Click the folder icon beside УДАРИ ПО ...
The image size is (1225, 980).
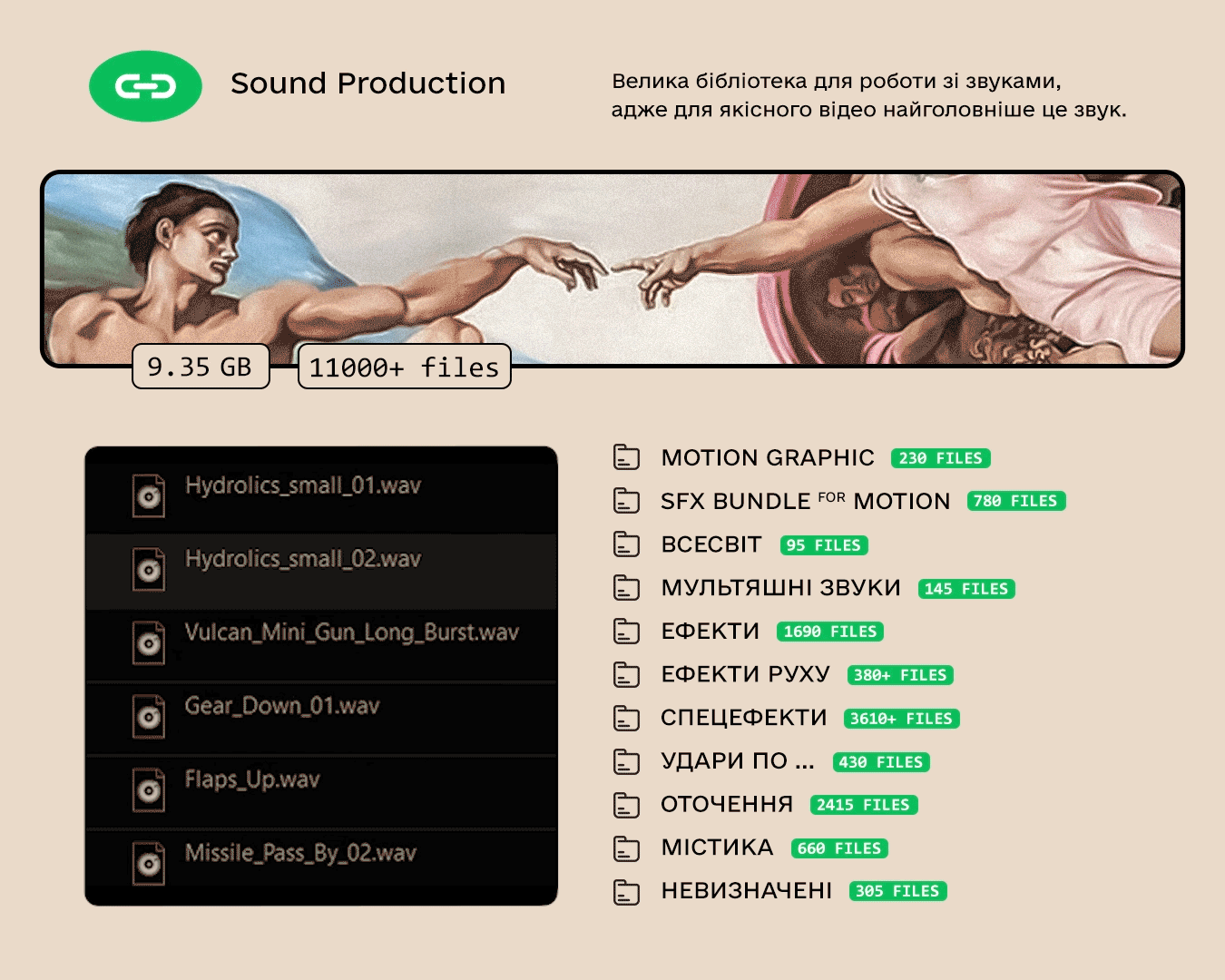point(627,761)
